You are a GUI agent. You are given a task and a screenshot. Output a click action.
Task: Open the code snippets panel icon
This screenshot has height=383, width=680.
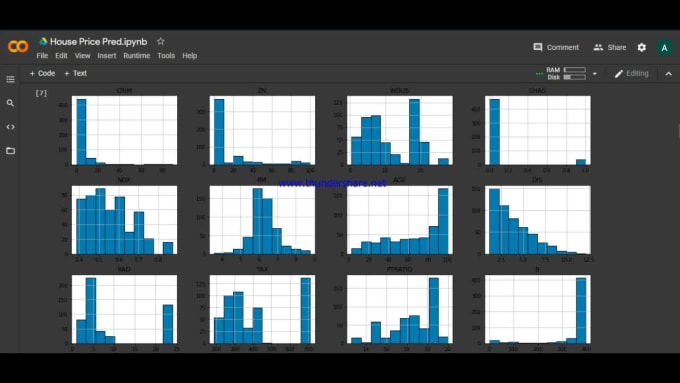10,127
